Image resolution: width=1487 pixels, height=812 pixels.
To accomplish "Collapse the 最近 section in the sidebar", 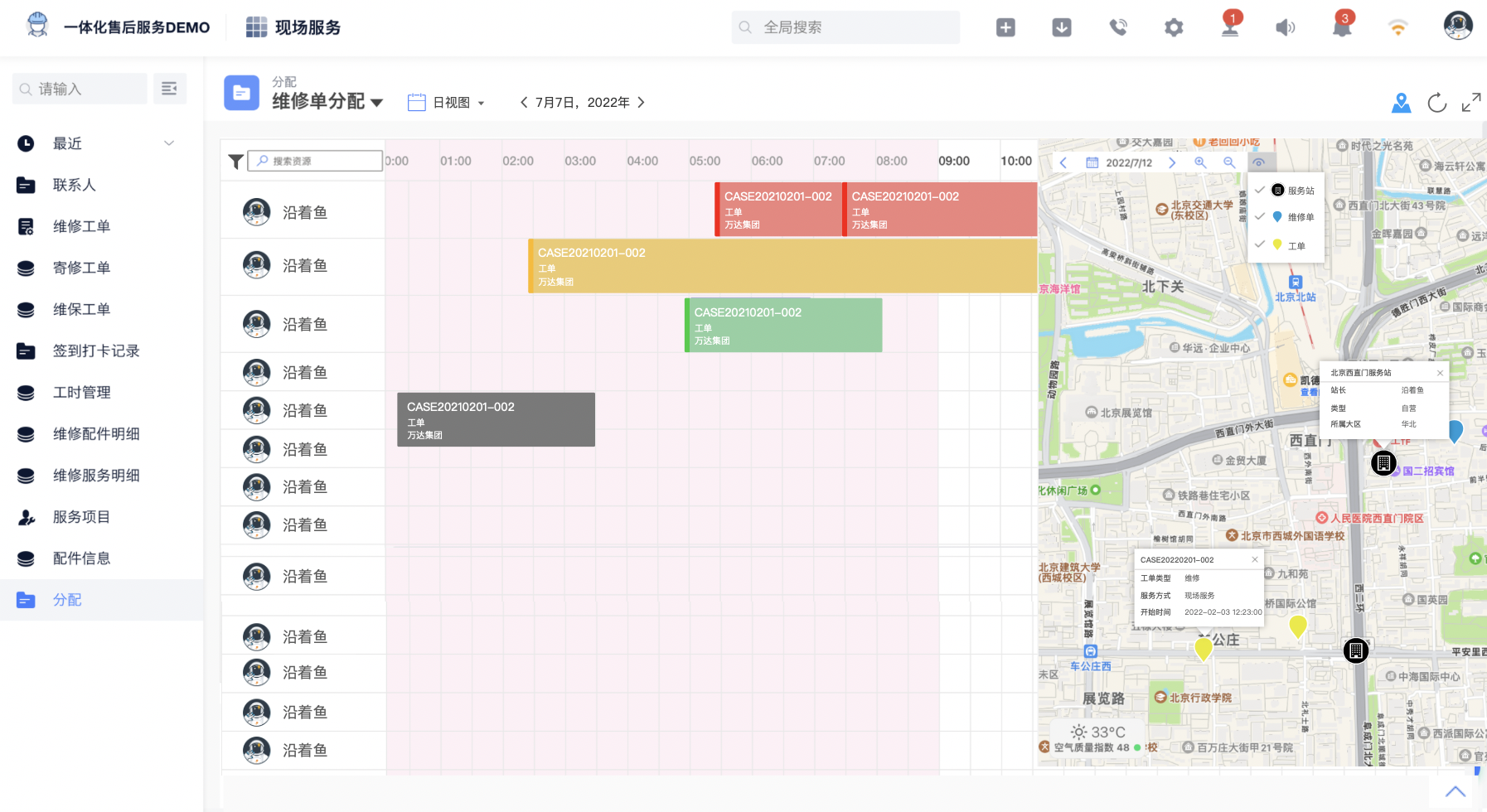I will point(170,143).
